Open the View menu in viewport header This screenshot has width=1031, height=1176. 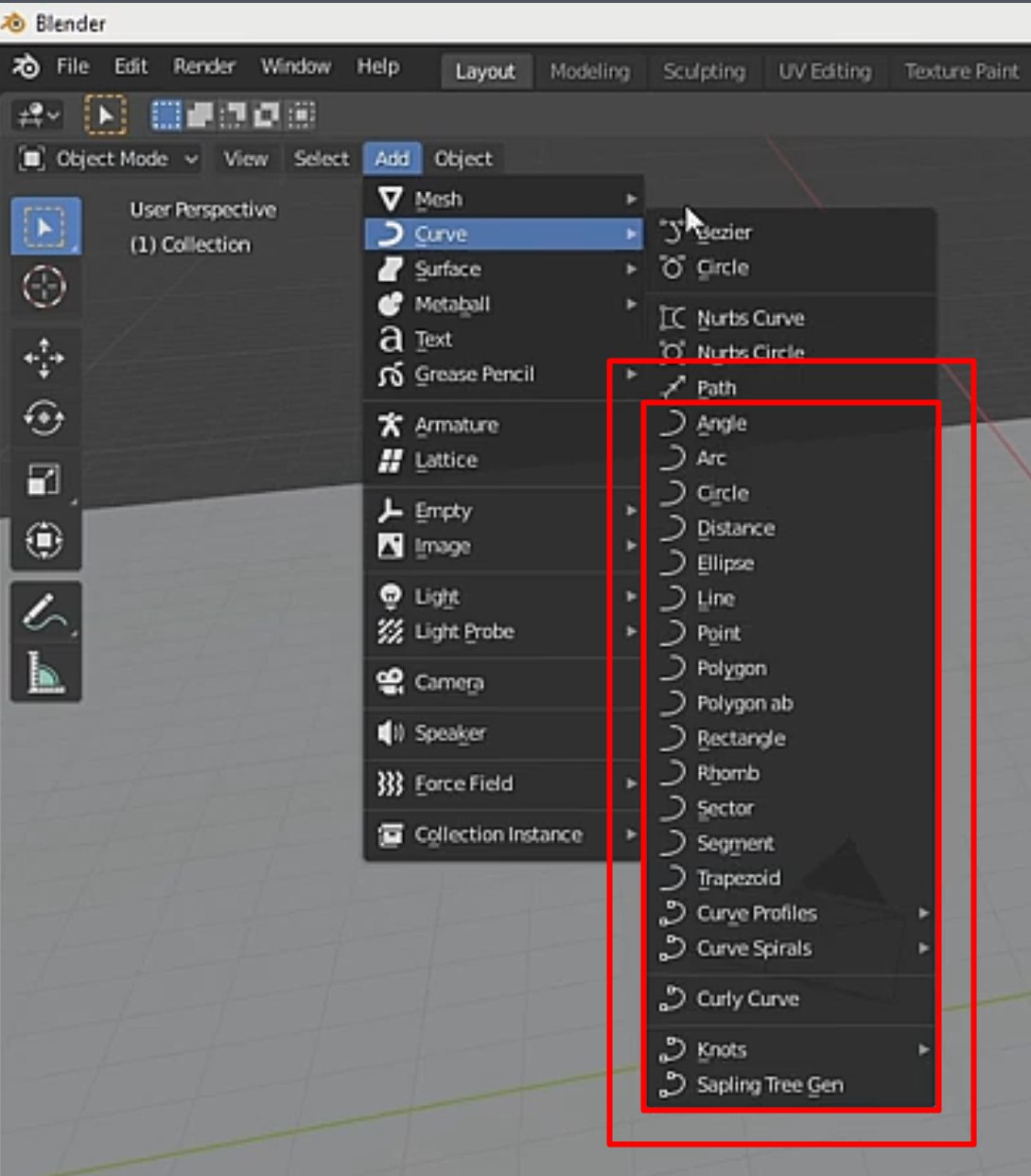click(246, 158)
